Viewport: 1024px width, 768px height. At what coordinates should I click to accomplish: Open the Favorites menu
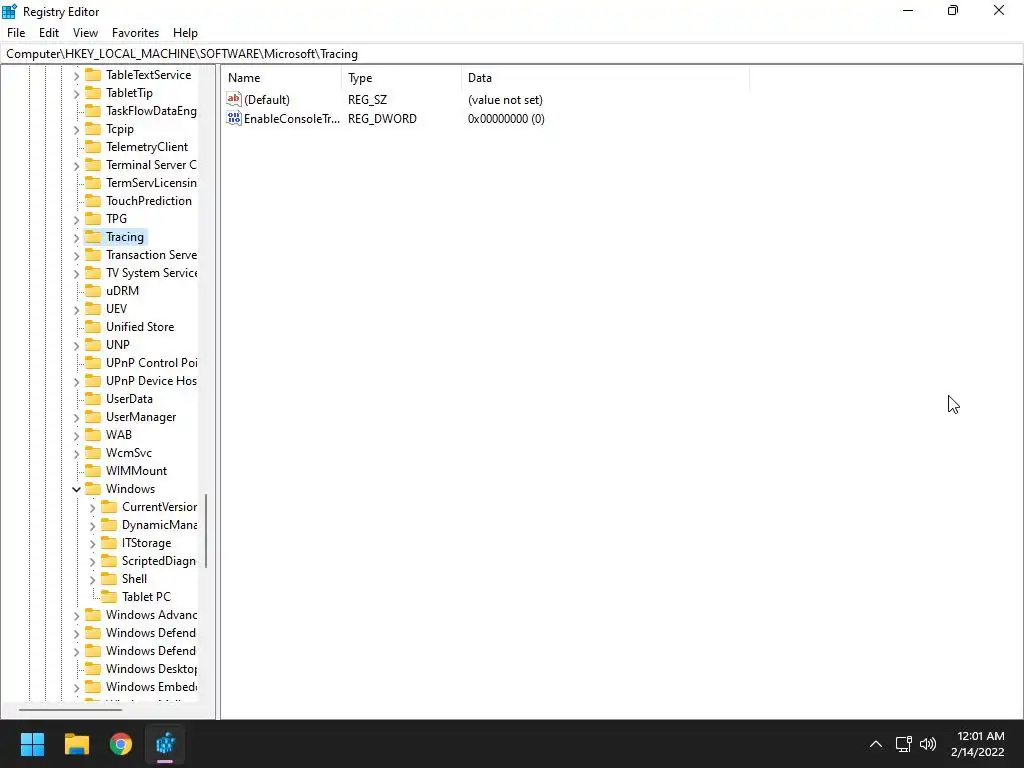(x=135, y=33)
